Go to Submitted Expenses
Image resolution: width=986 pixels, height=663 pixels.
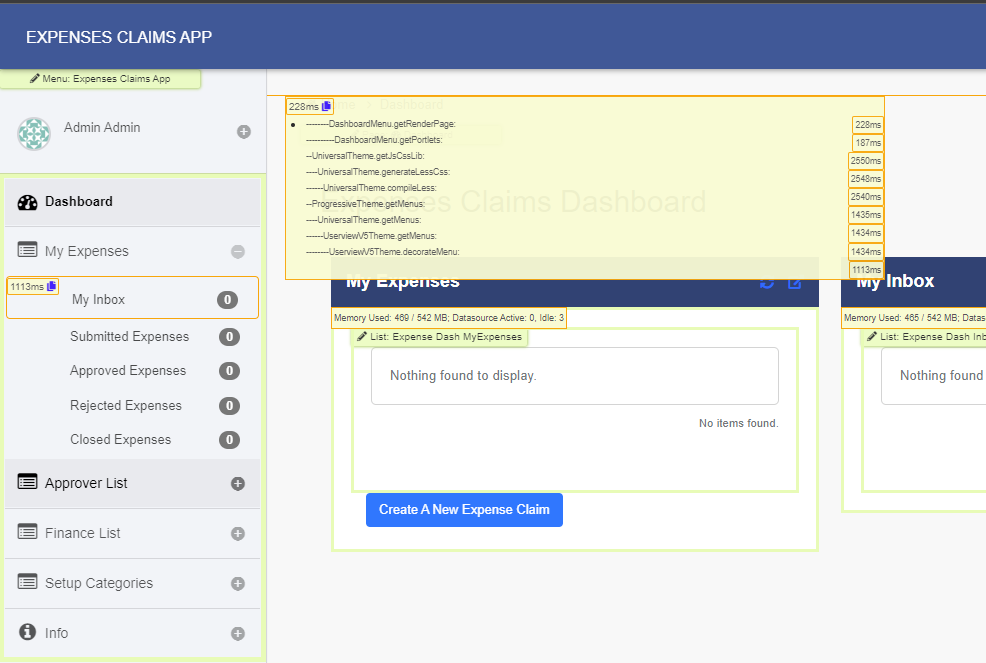coord(130,337)
